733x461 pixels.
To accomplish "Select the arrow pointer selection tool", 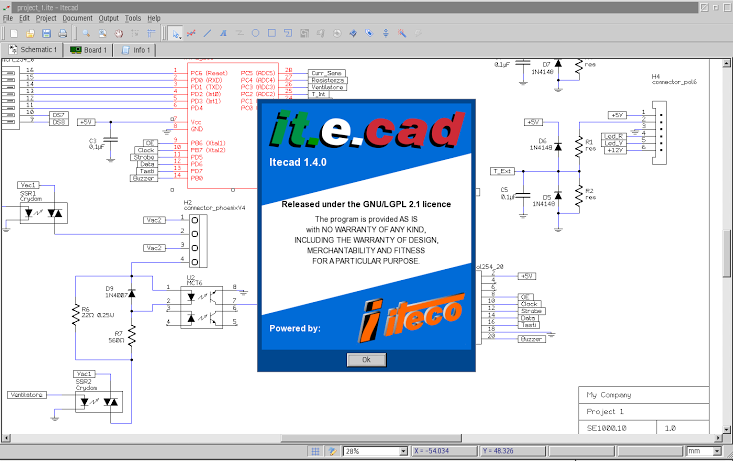I will [x=175, y=33].
